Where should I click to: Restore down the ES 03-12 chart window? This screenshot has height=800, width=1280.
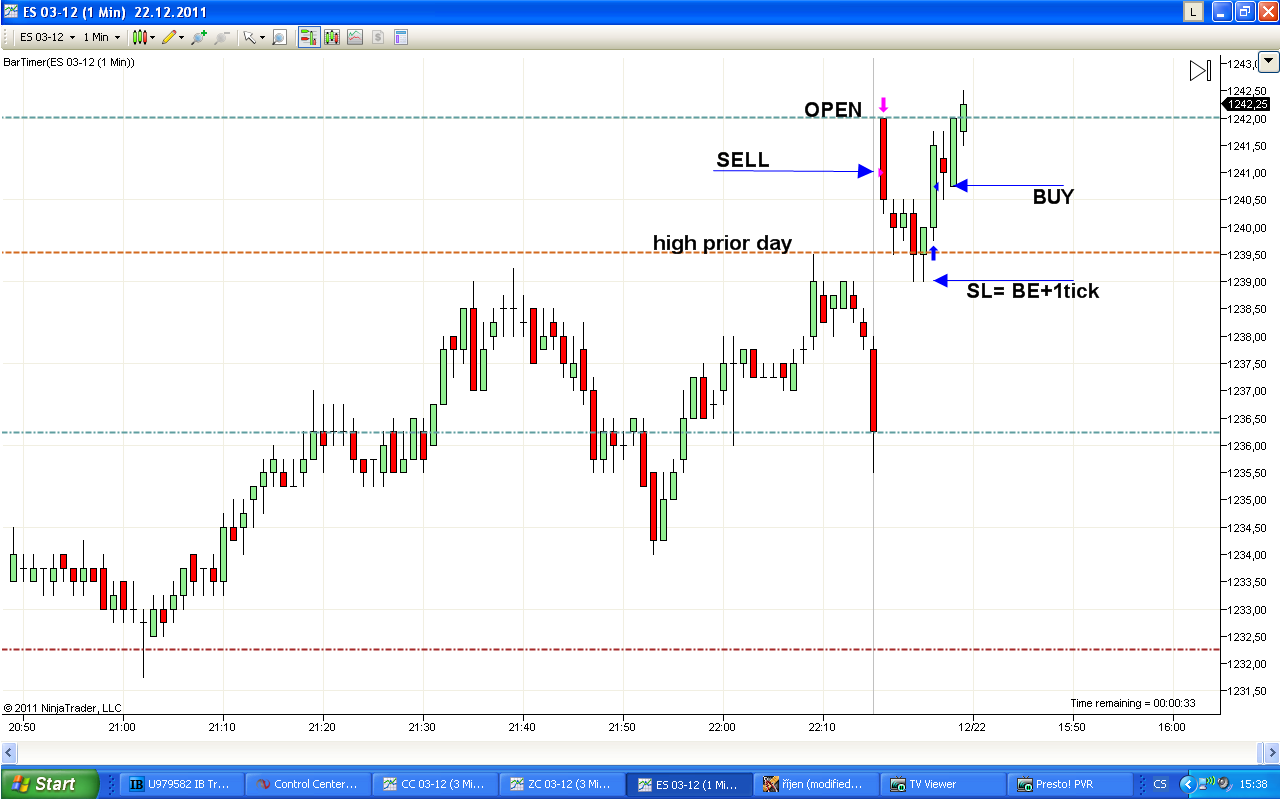[1244, 11]
